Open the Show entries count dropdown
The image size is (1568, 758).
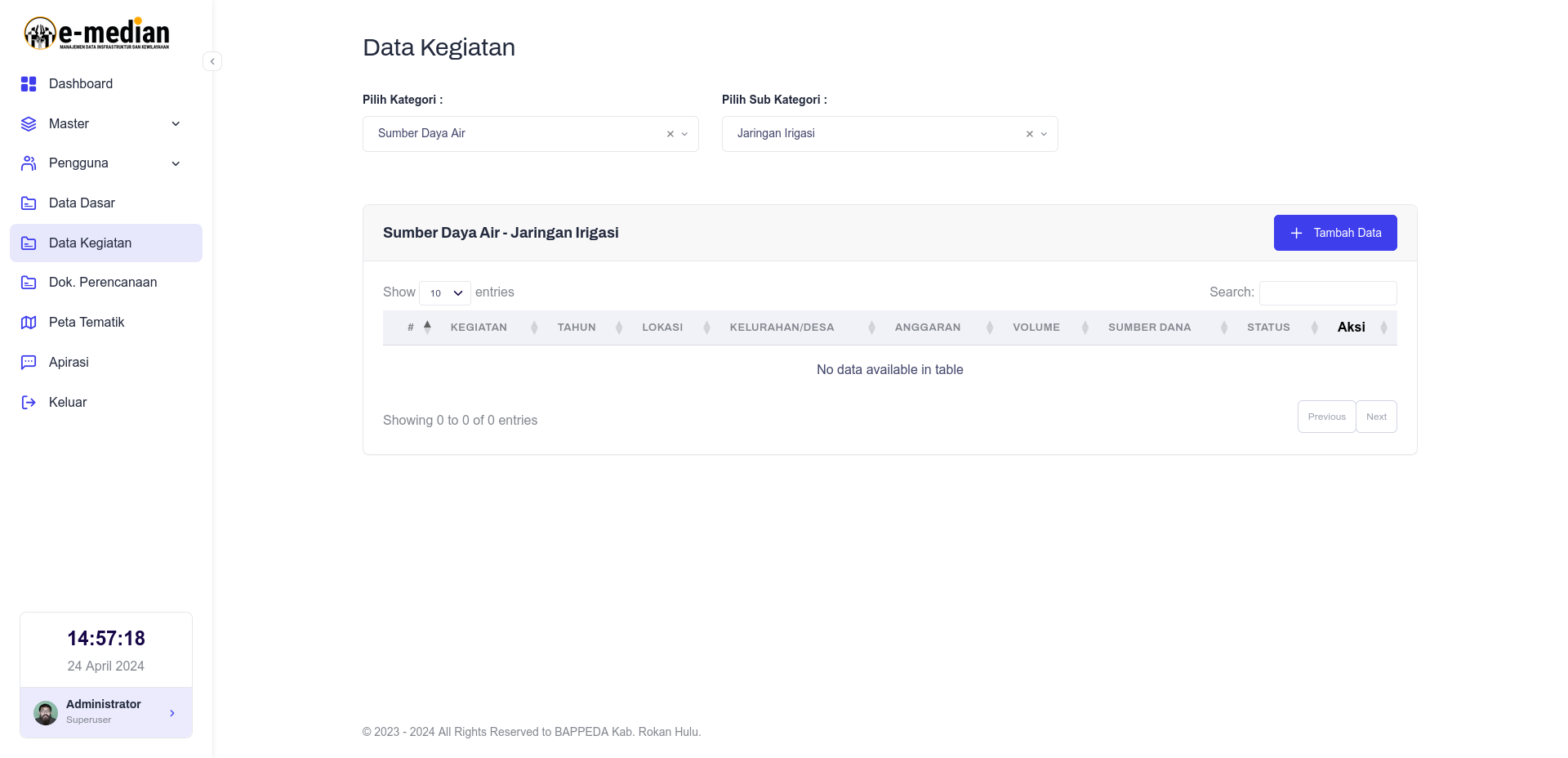point(445,293)
